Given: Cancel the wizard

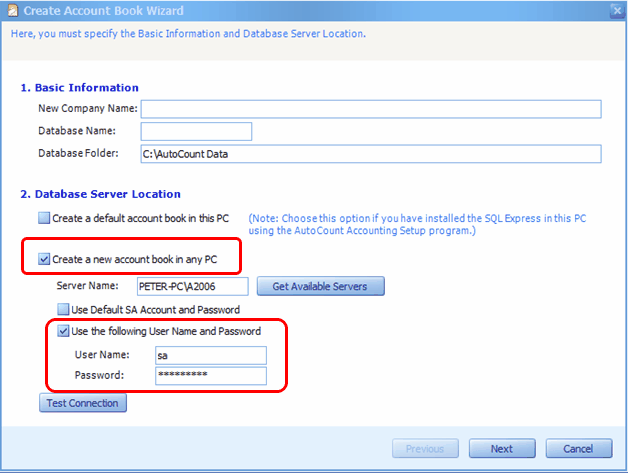Looking at the screenshot, I should coord(578,449).
